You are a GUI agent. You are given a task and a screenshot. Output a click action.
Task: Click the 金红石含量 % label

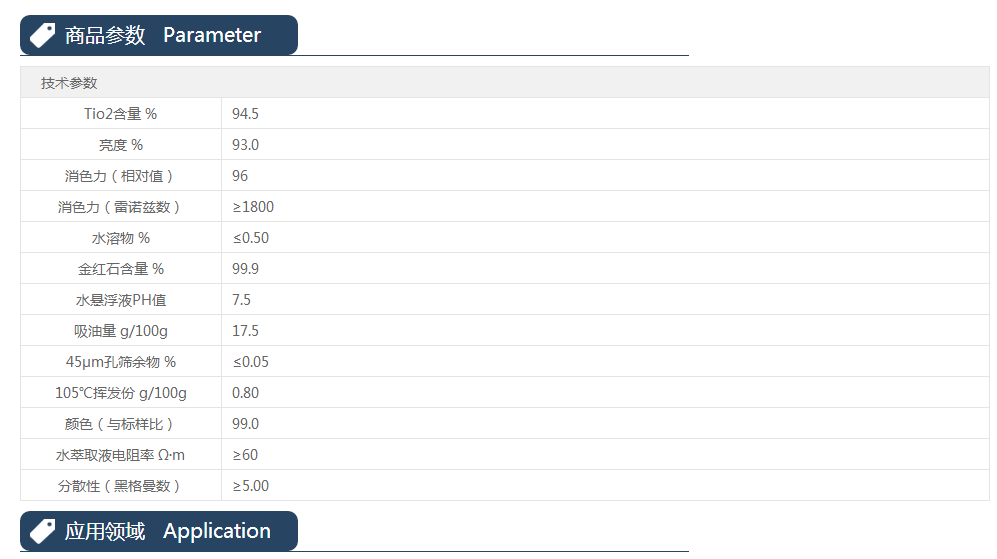pos(120,269)
